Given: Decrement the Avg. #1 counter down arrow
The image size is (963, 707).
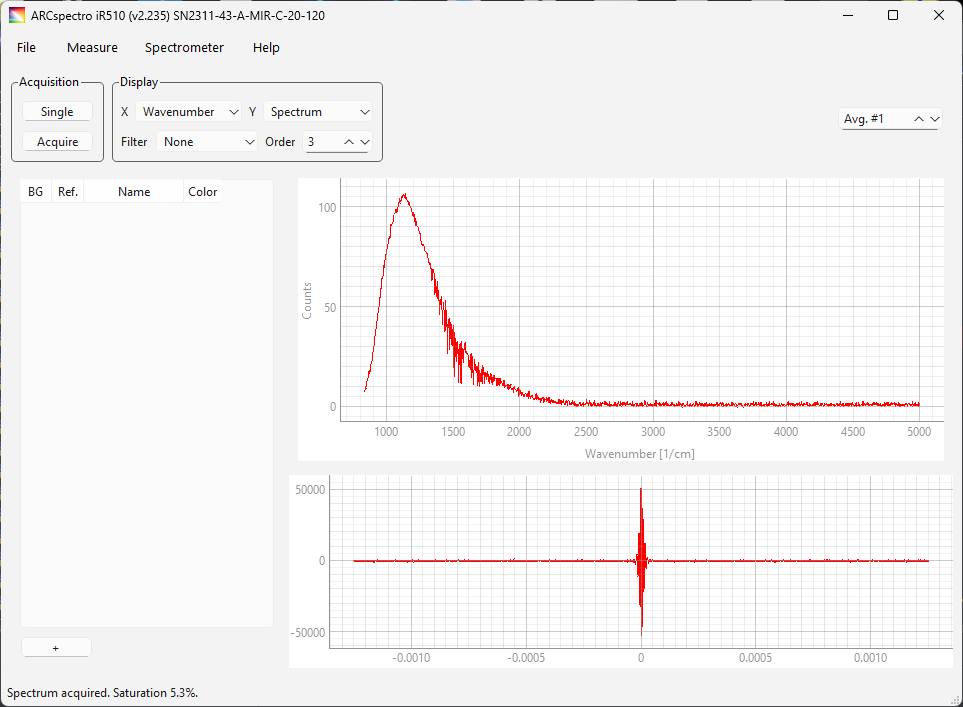Looking at the screenshot, I should click(x=934, y=119).
